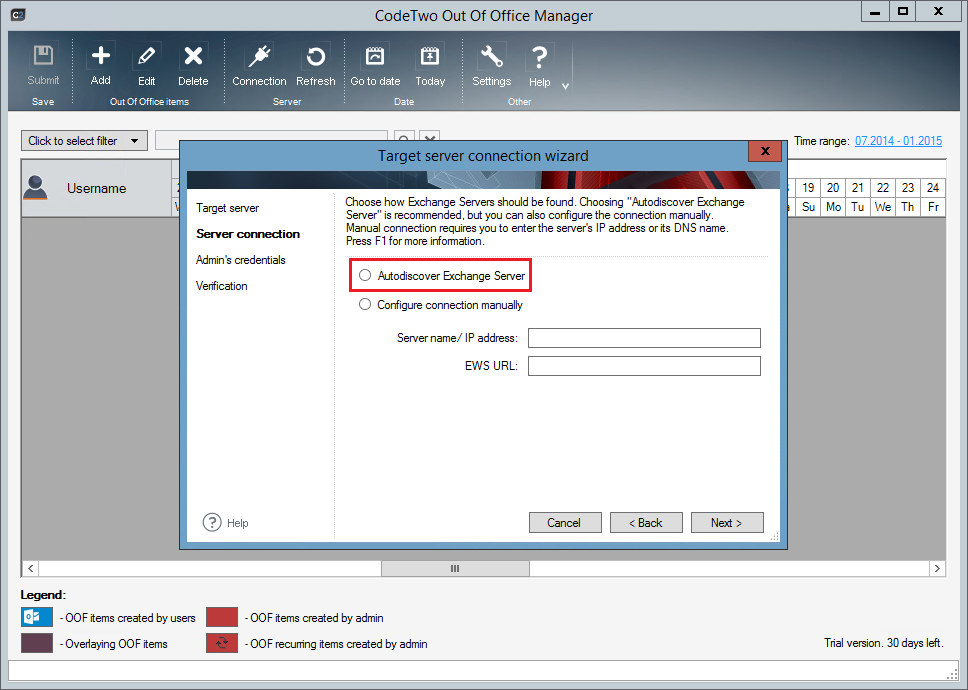The height and width of the screenshot is (690, 968).
Task: Close the CodeTwo Out Of Office Manager window
Action: pyautogui.click(x=938, y=12)
